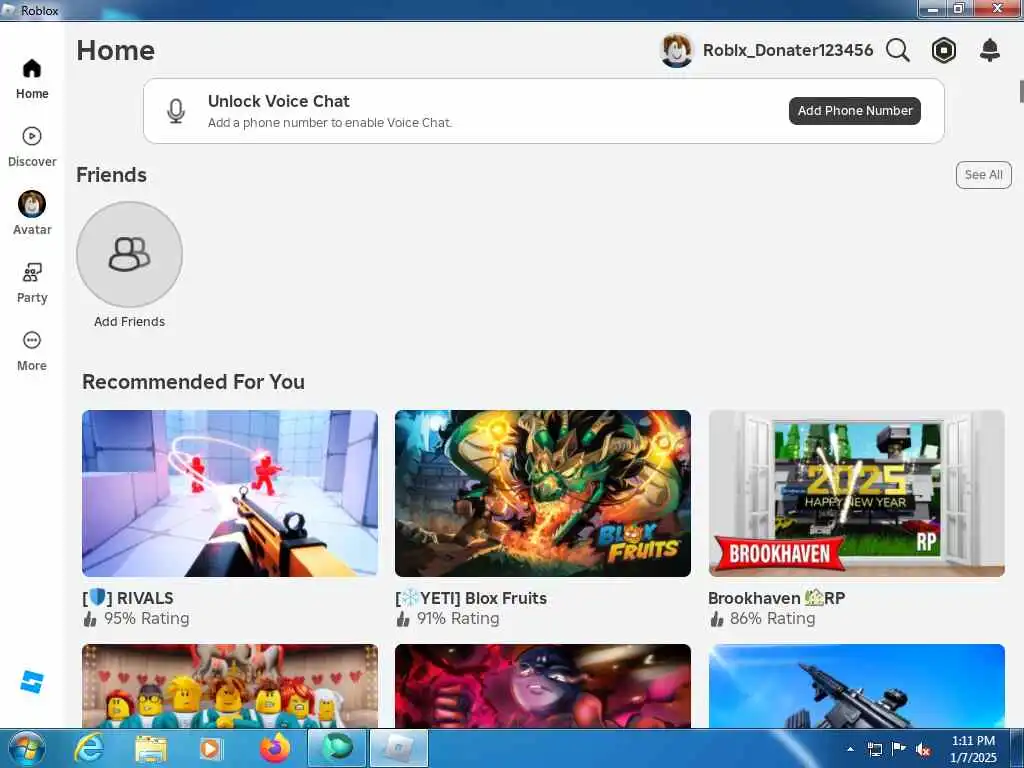Open the More menu in sidebar
This screenshot has width=1024, height=768.
tap(32, 351)
